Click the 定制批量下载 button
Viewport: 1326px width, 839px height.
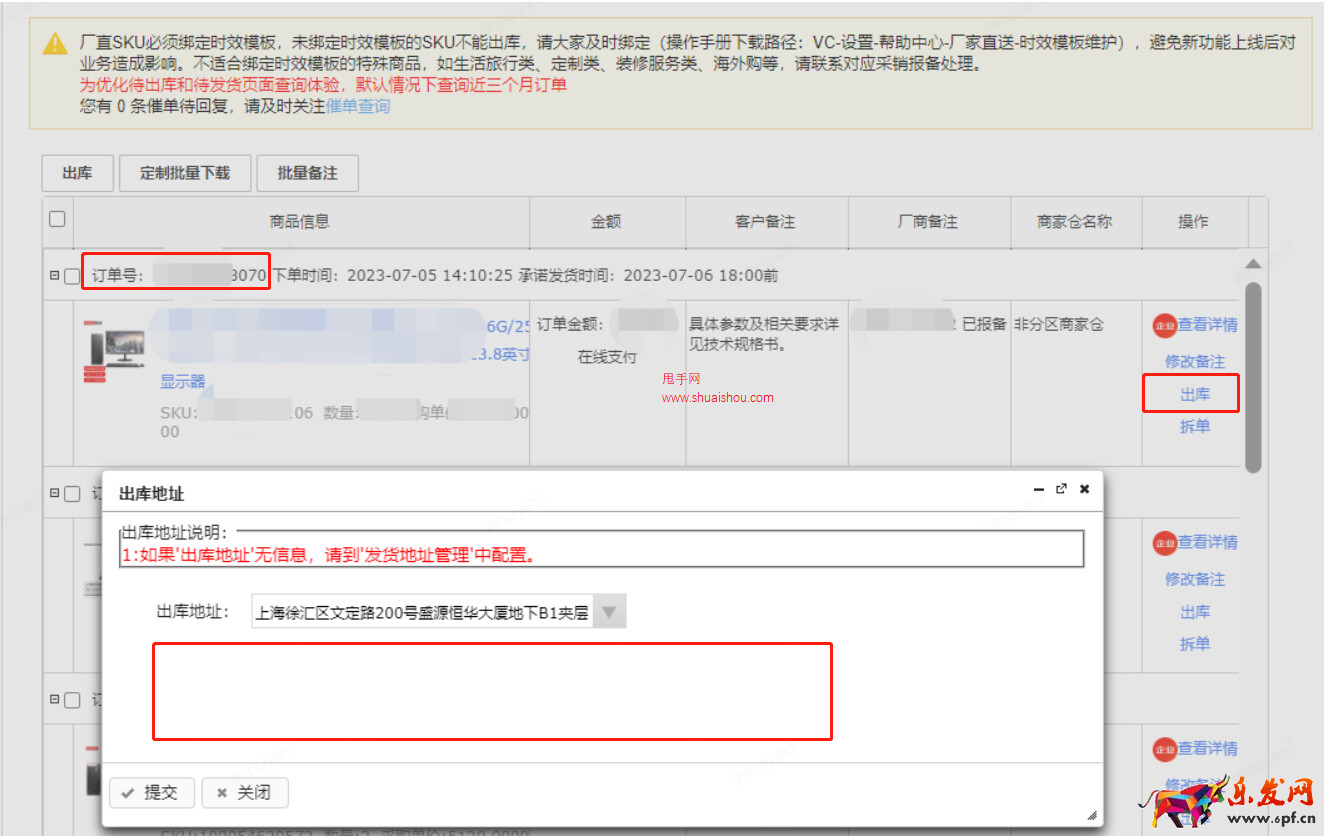click(184, 172)
